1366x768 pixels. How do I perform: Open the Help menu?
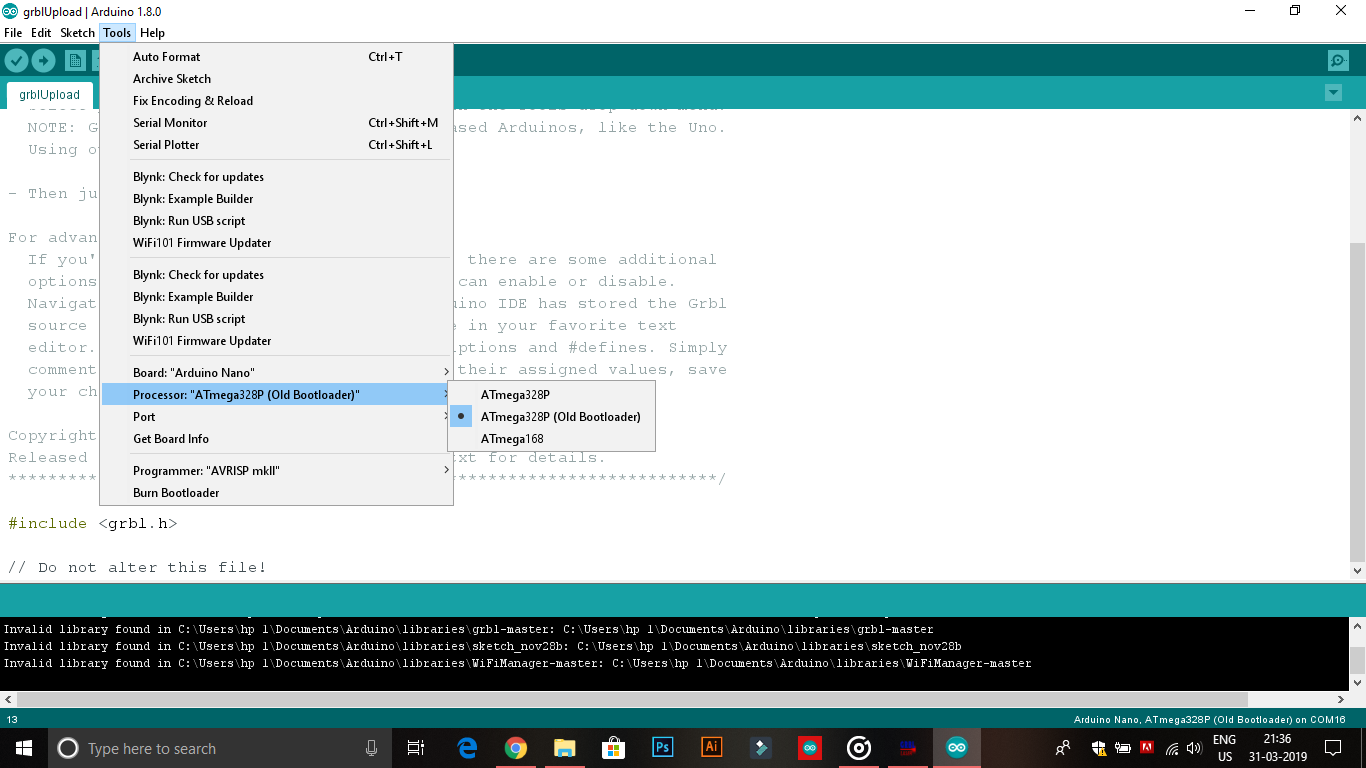(153, 32)
